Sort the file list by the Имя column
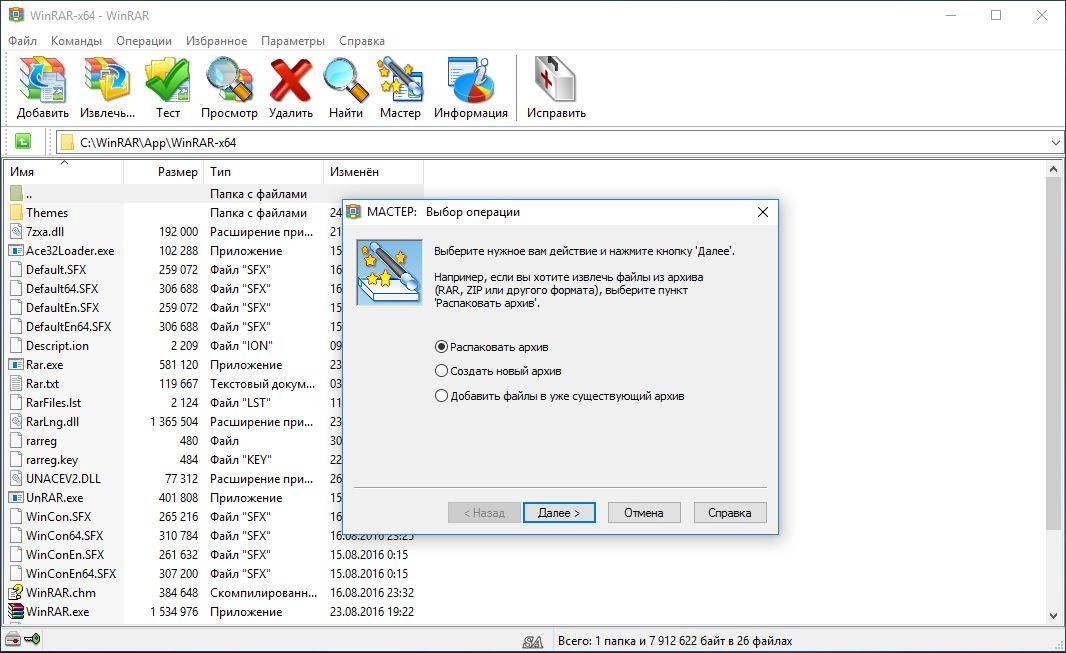This screenshot has width=1066, height=653. (x=64, y=172)
